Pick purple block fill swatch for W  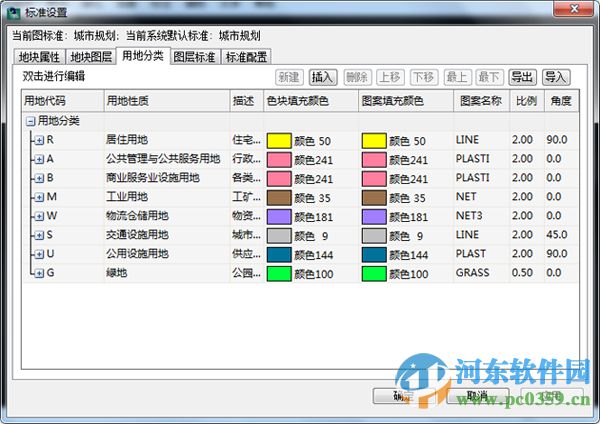point(279,217)
